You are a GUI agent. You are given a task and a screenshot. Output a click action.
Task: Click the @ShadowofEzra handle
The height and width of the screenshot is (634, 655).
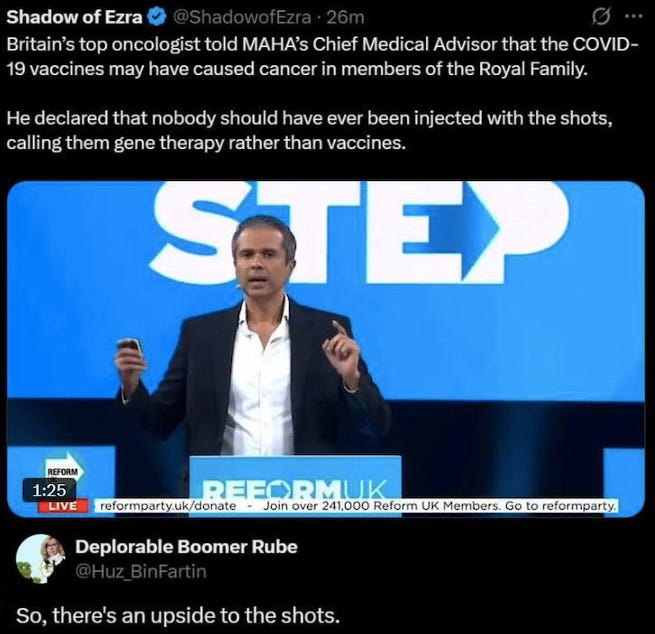click(x=242, y=17)
